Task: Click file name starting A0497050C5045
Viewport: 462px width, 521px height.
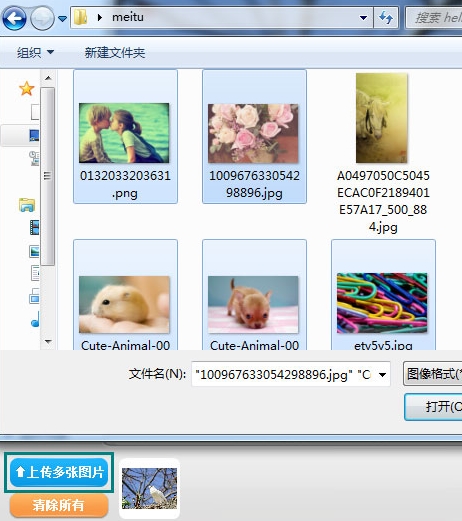Action: [383, 201]
